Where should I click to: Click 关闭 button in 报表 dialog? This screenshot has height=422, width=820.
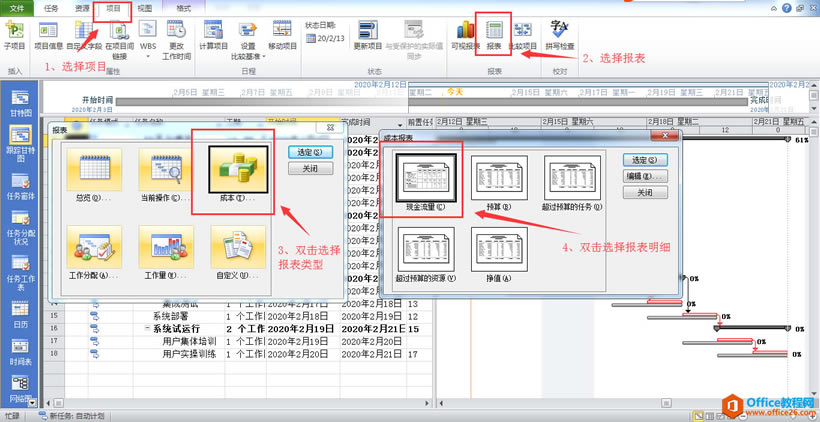tap(310, 168)
